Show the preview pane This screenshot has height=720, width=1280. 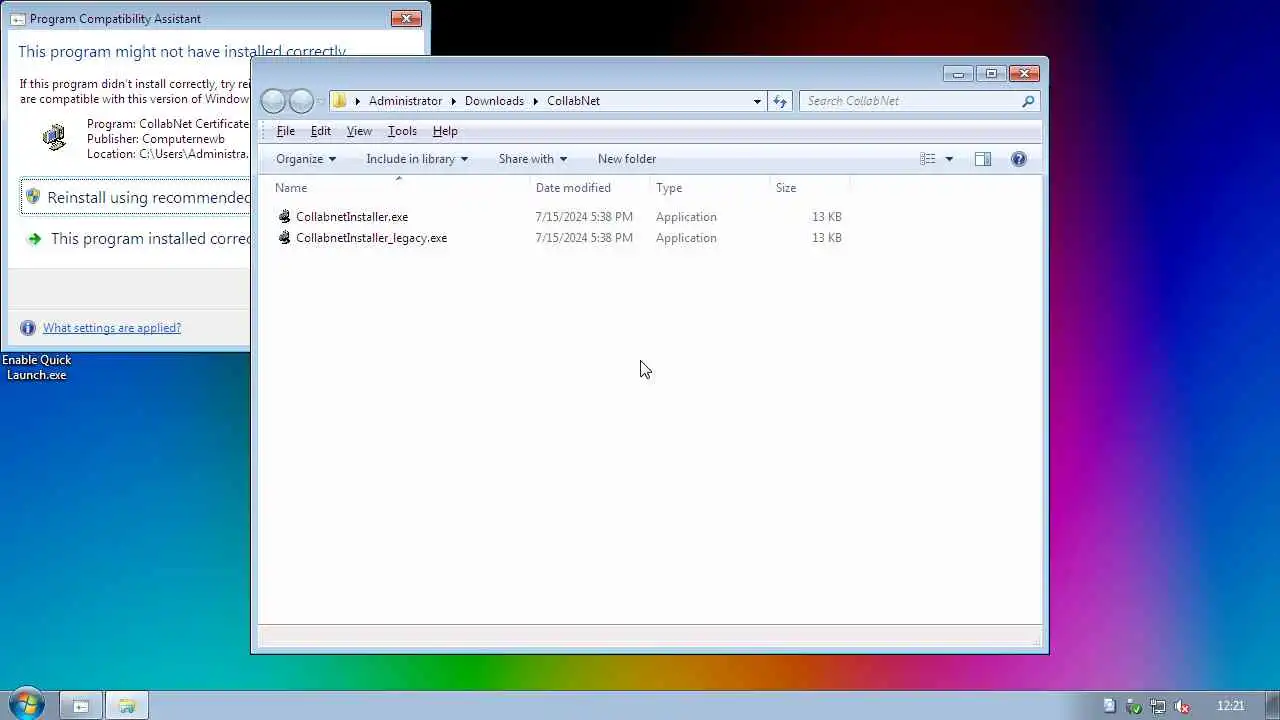(983, 159)
